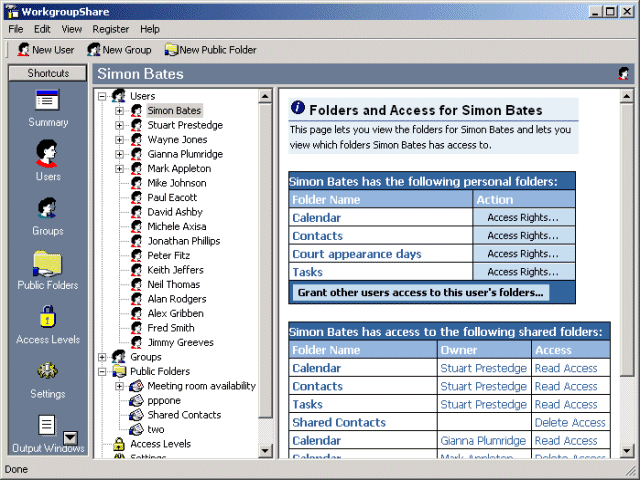Select Alex Gribben in user tree
The image size is (640, 480).
[x=176, y=313]
